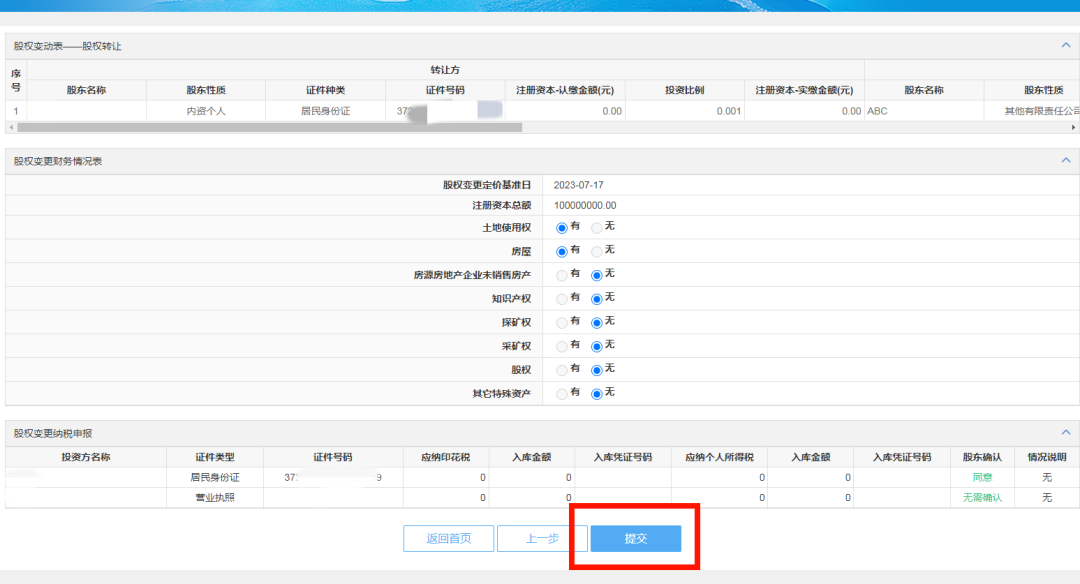The height and width of the screenshot is (584, 1080).
Task: Click the 无需确认 status text
Action: coord(982,497)
